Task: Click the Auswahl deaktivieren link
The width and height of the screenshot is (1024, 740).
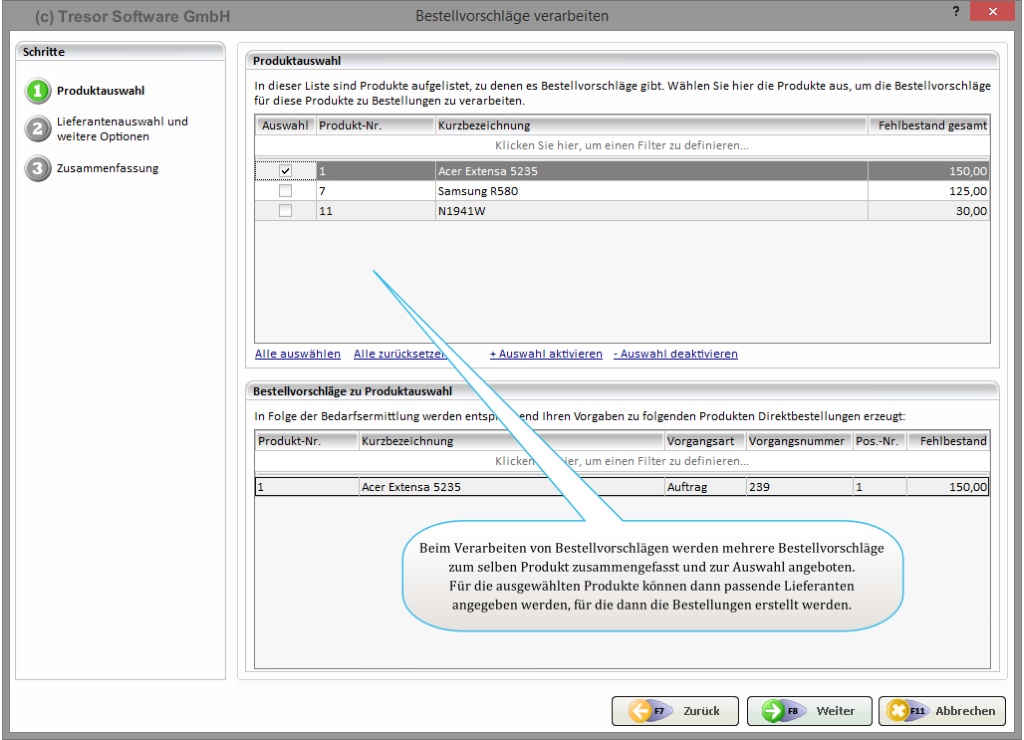Action: (x=675, y=354)
